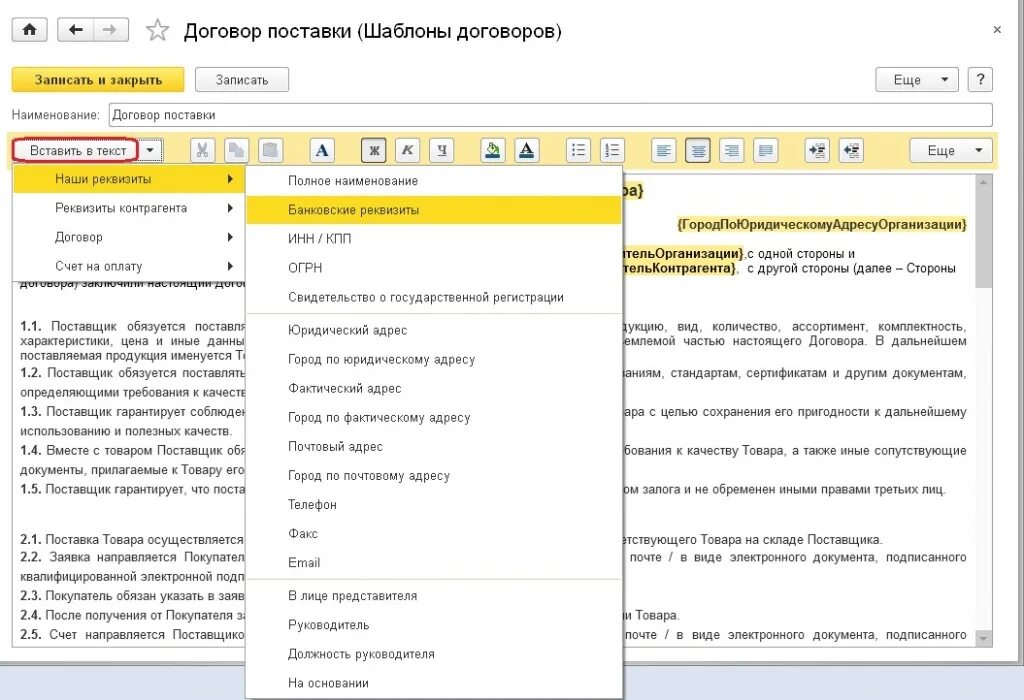Add to favorites with the star icon
1024x700 pixels.
coord(157,31)
